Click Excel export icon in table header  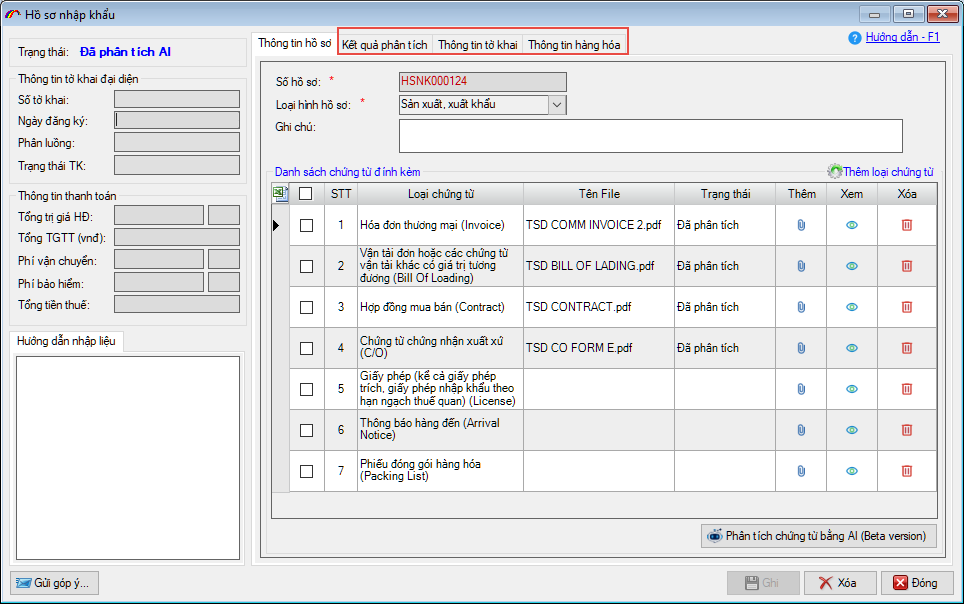click(x=280, y=193)
